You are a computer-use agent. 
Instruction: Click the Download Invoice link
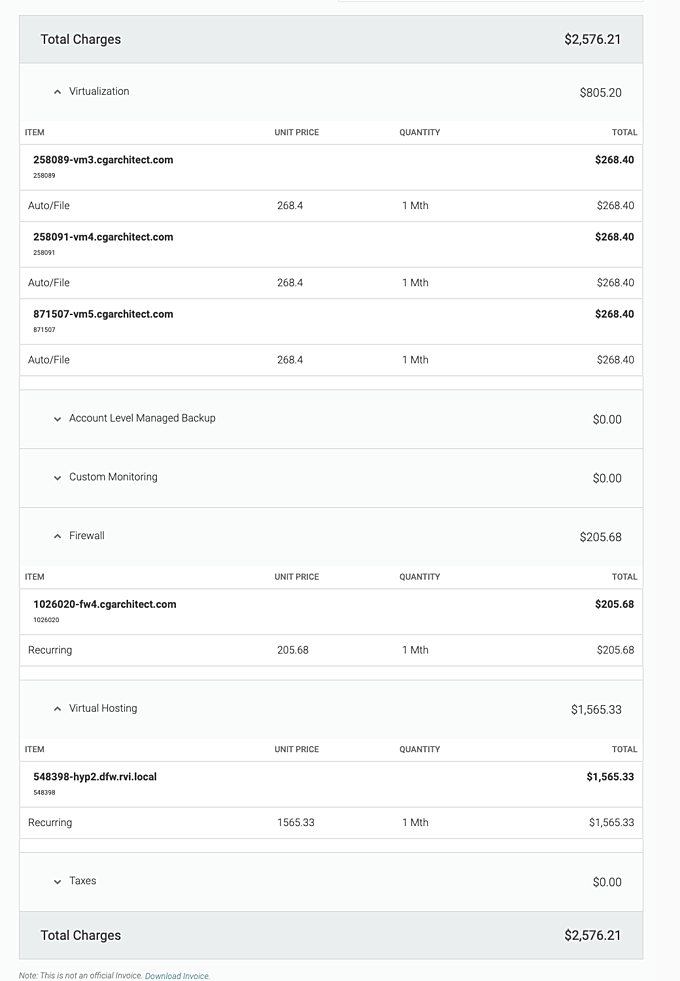[x=177, y=976]
